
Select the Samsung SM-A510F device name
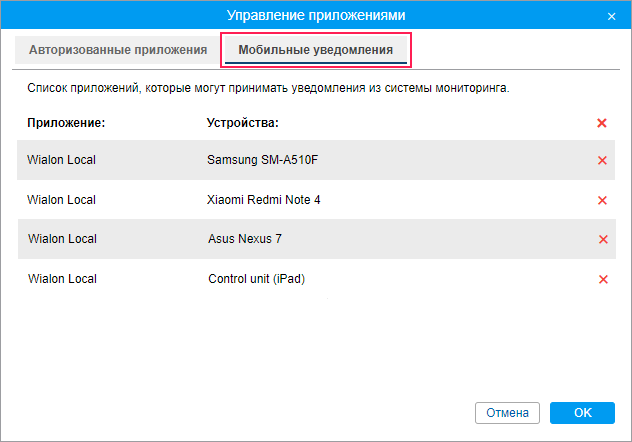268,160
